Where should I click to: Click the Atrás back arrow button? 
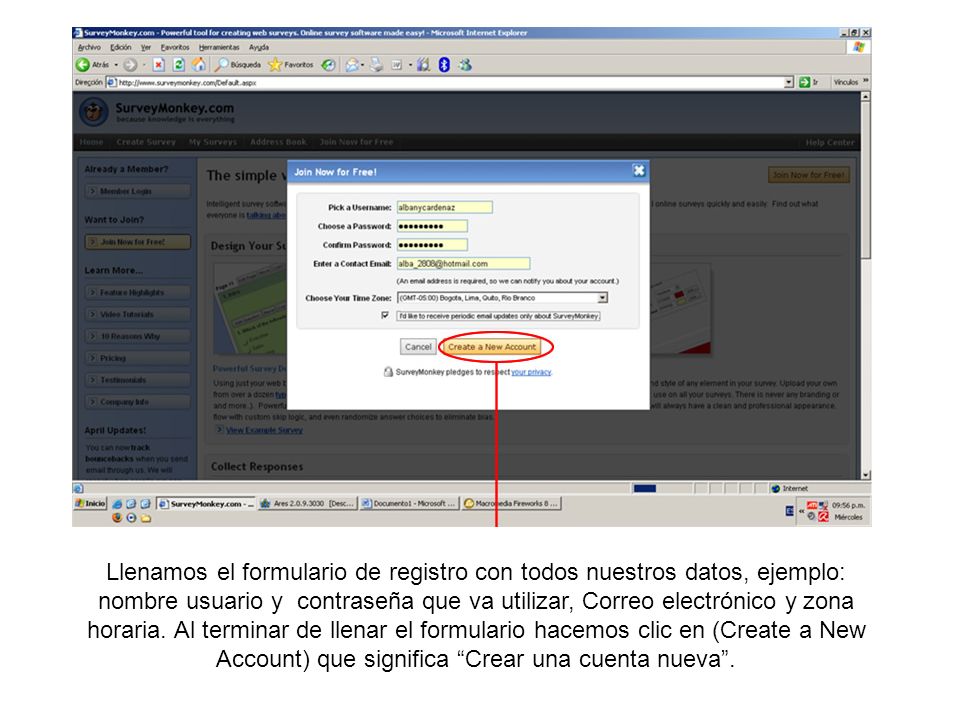pyautogui.click(x=92, y=64)
